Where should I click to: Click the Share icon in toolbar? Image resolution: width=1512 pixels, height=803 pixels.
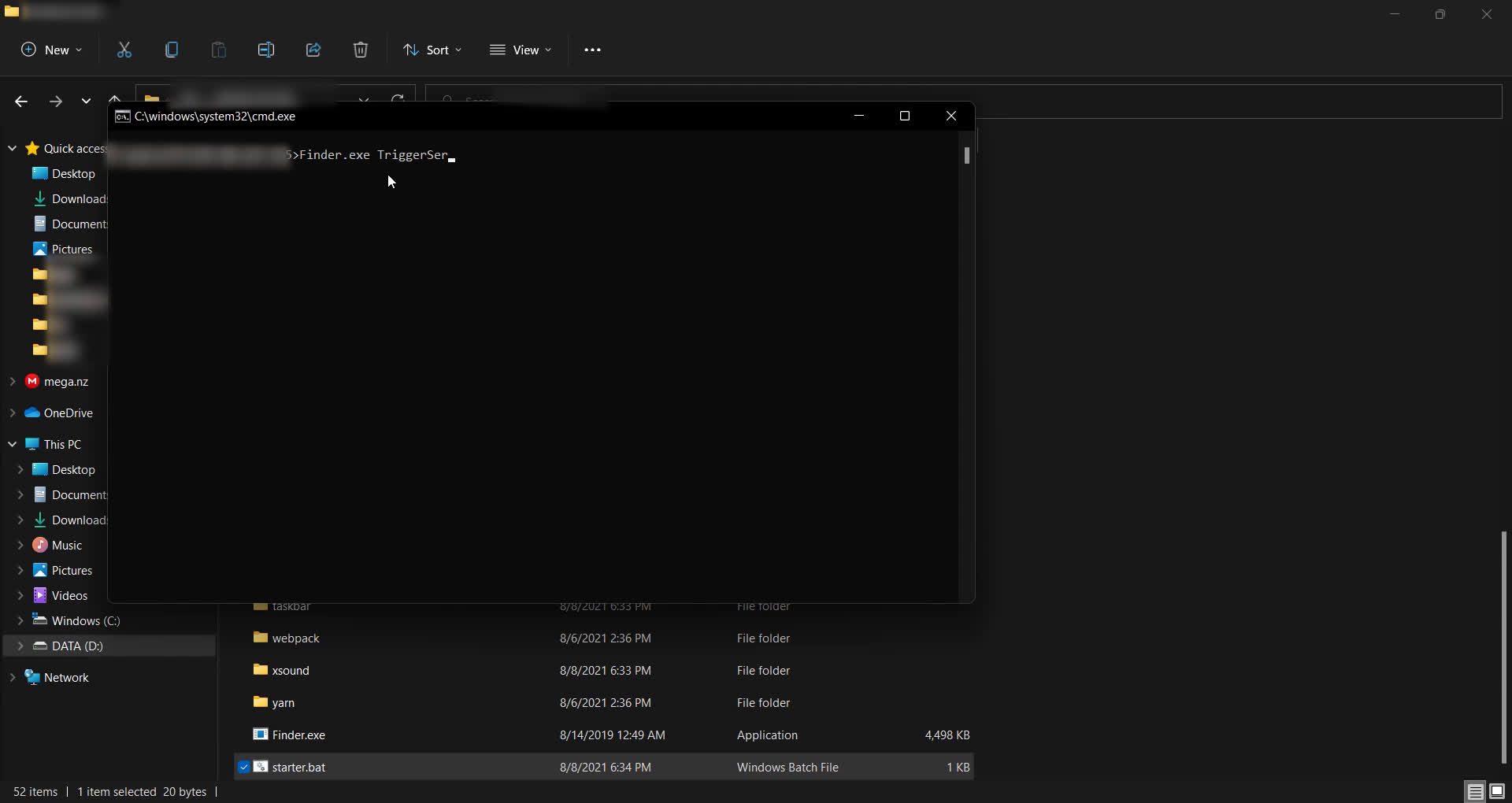(313, 50)
